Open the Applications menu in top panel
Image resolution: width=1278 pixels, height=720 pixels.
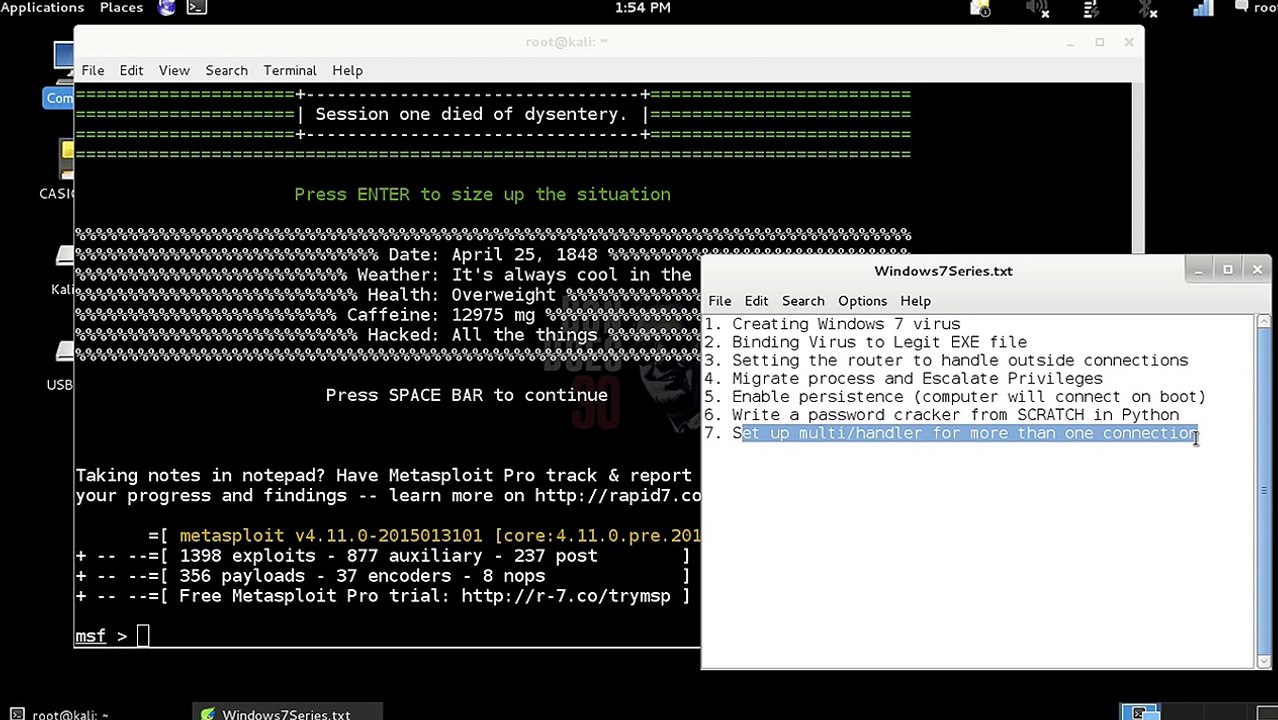tap(42, 8)
